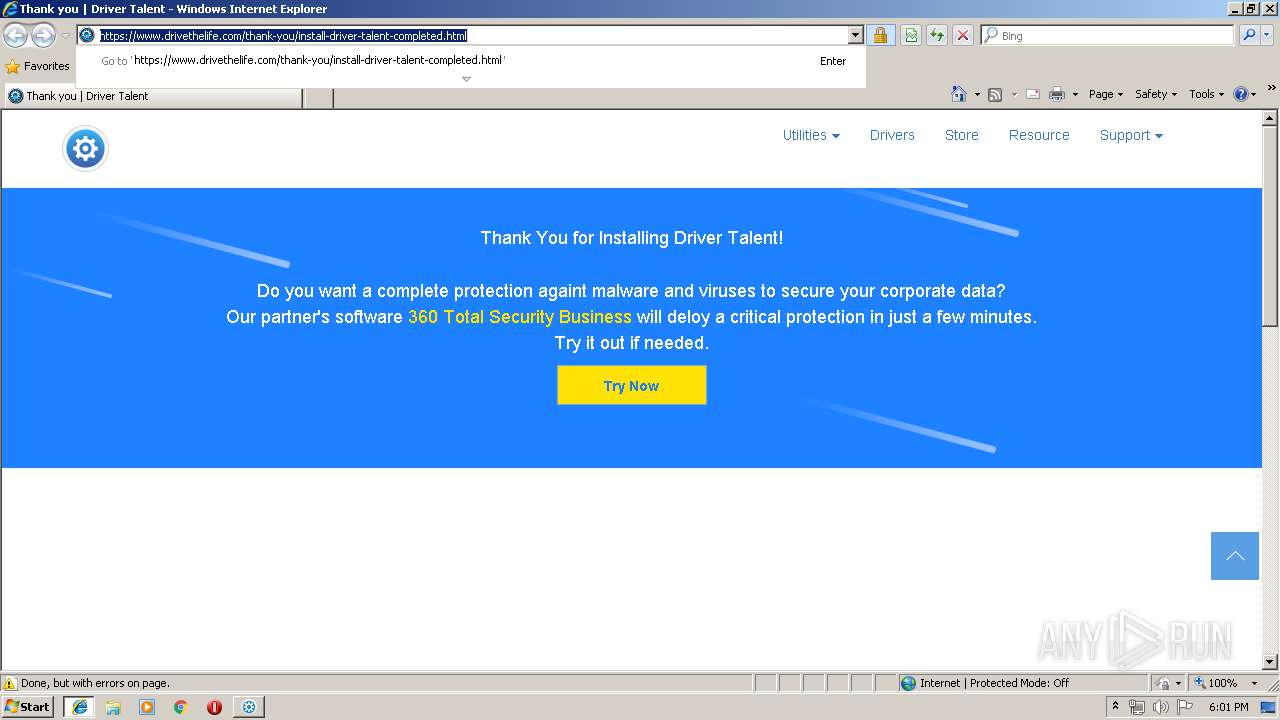Click the Read Mail envelope icon
The image size is (1280, 720).
point(1033,95)
